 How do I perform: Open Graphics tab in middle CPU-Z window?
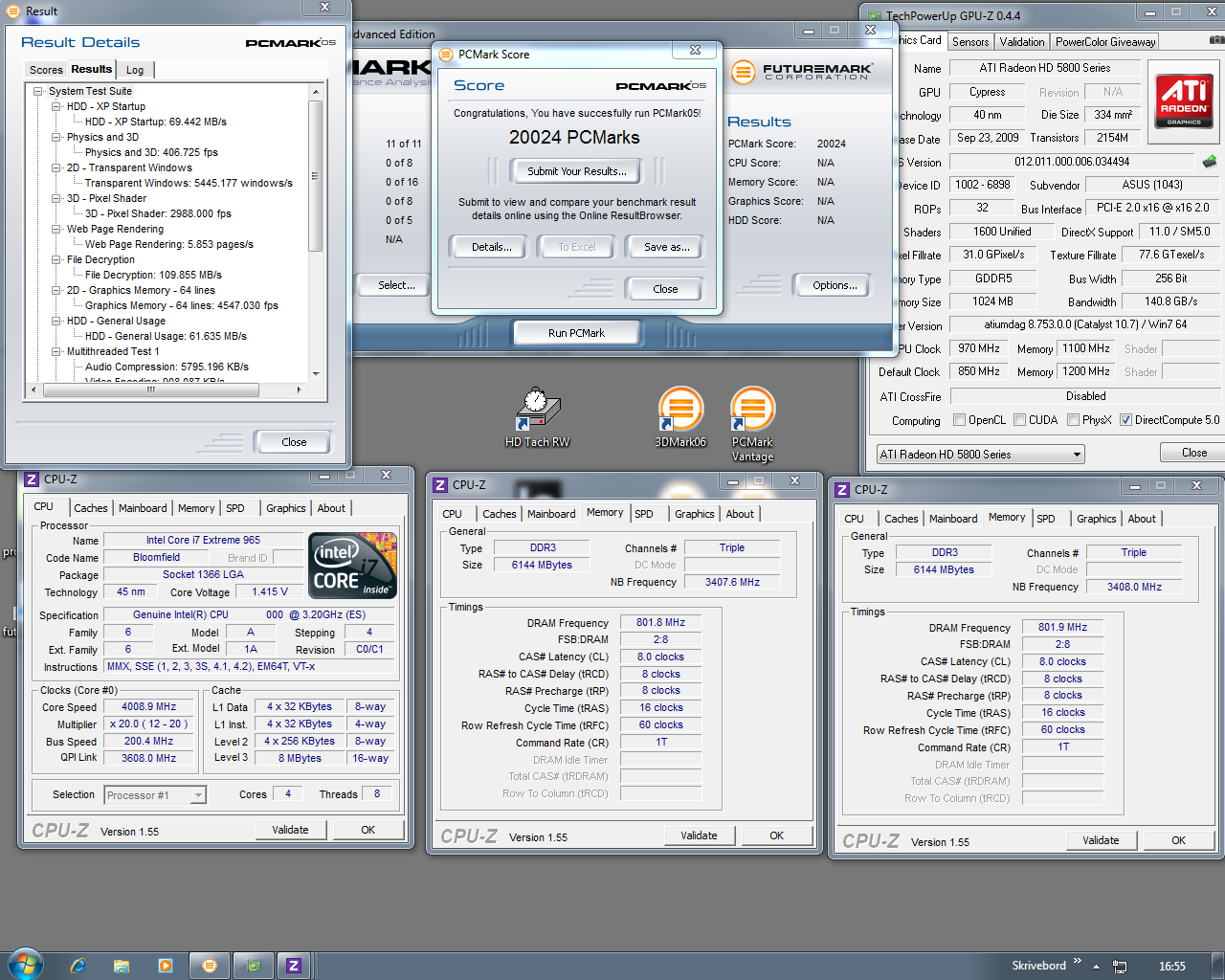pos(694,514)
